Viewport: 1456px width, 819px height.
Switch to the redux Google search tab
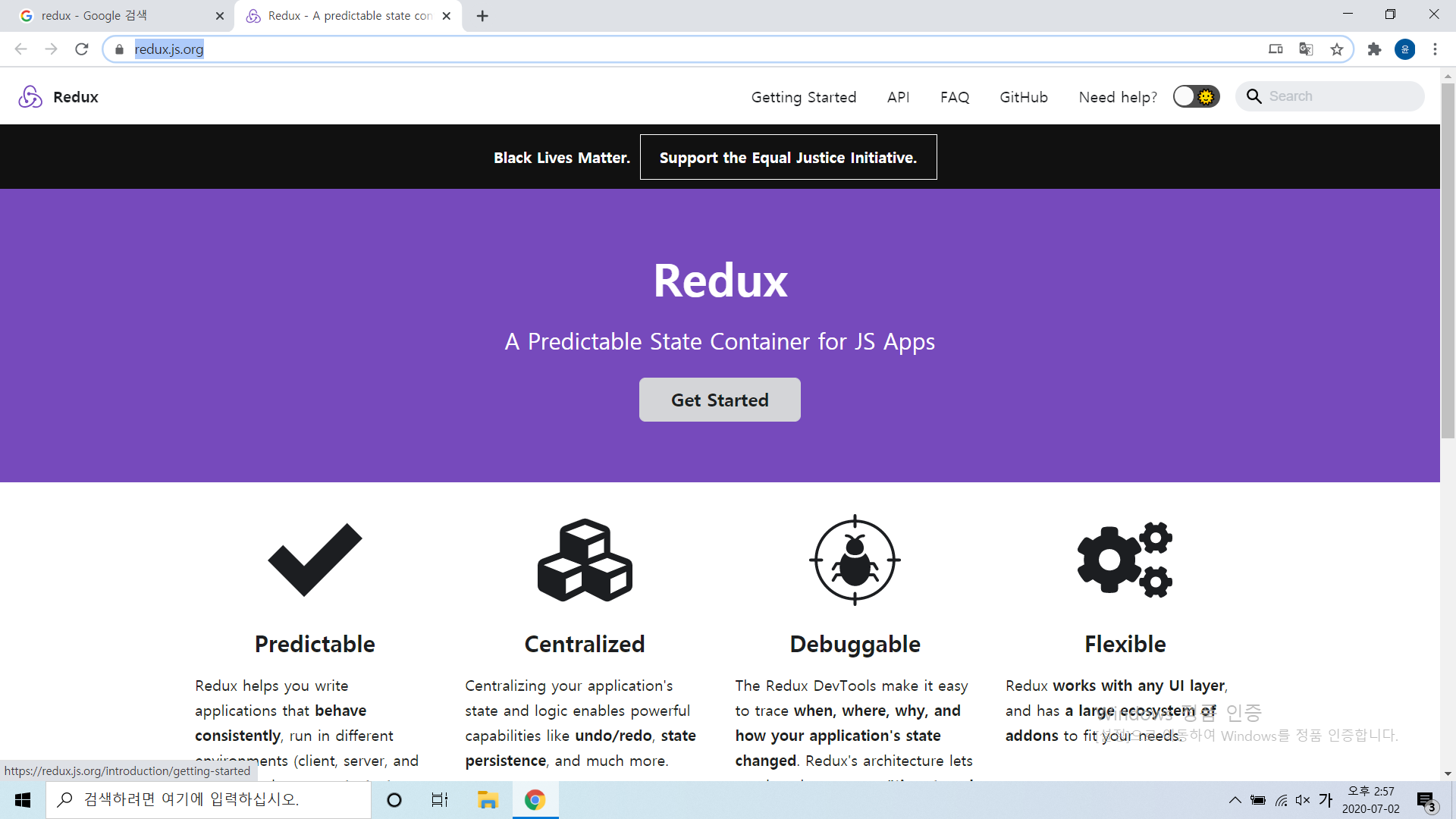click(x=114, y=16)
